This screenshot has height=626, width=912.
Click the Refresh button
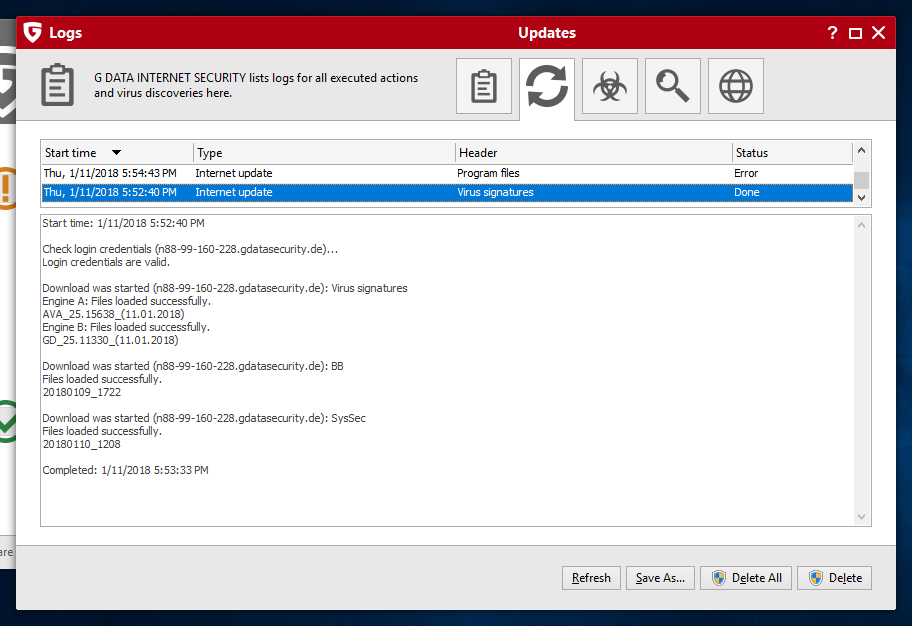[591, 578]
